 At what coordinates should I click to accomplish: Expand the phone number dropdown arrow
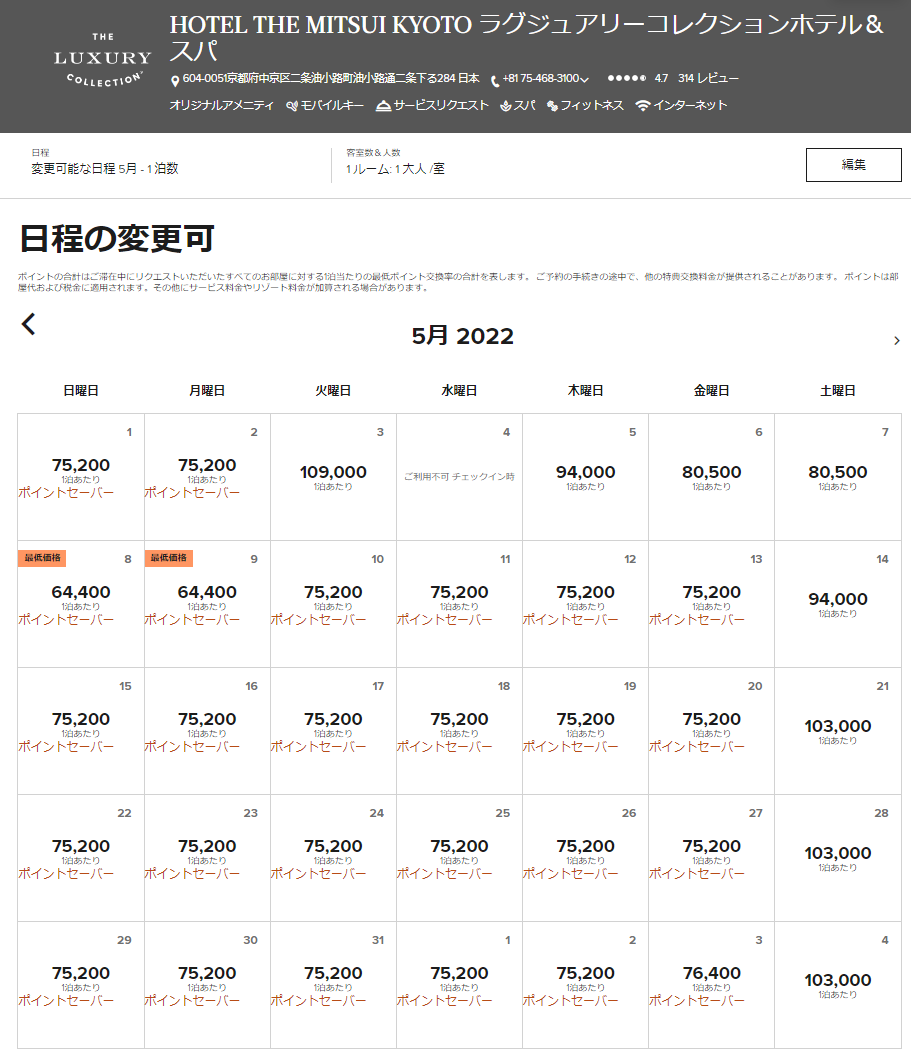pos(584,80)
